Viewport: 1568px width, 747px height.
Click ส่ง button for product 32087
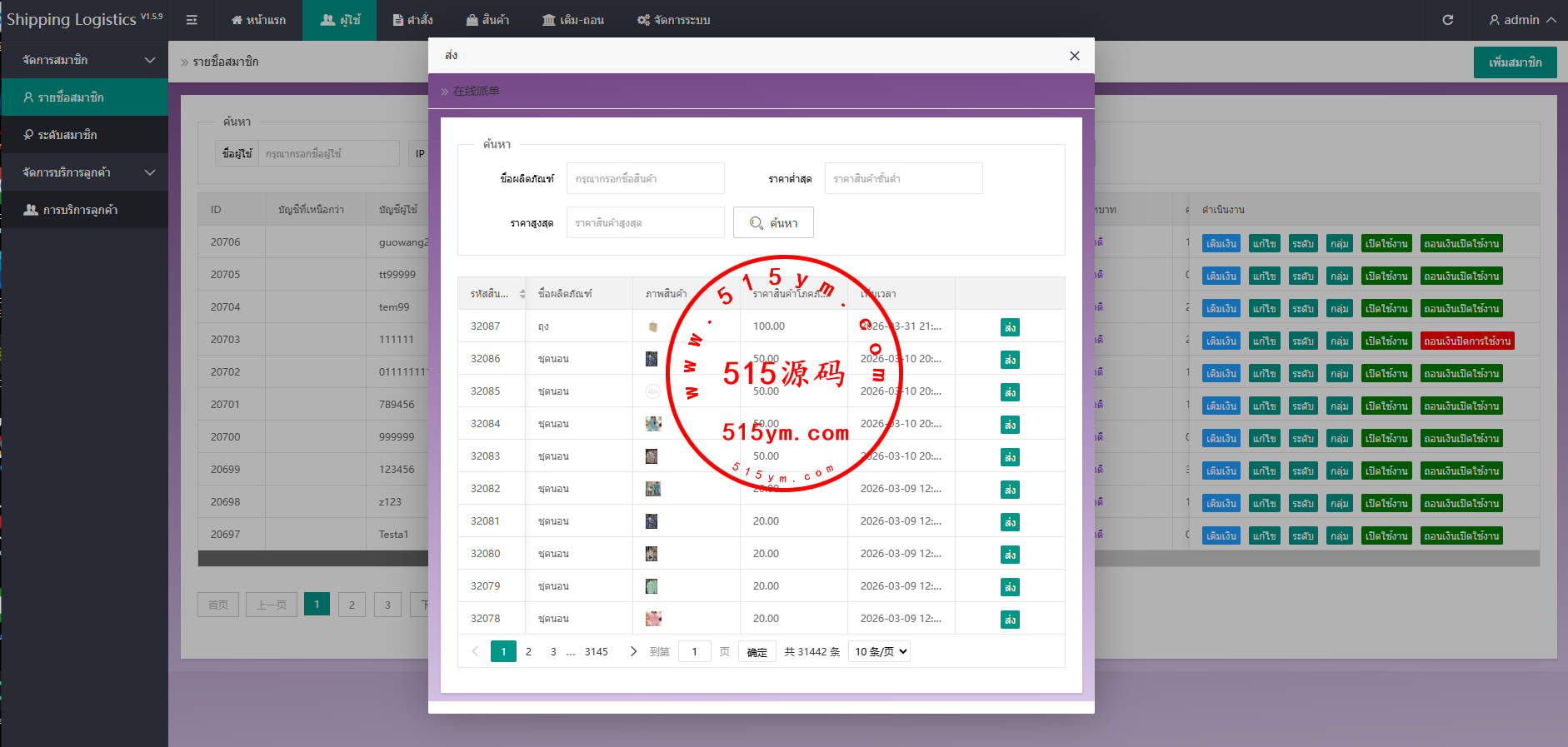click(1010, 327)
